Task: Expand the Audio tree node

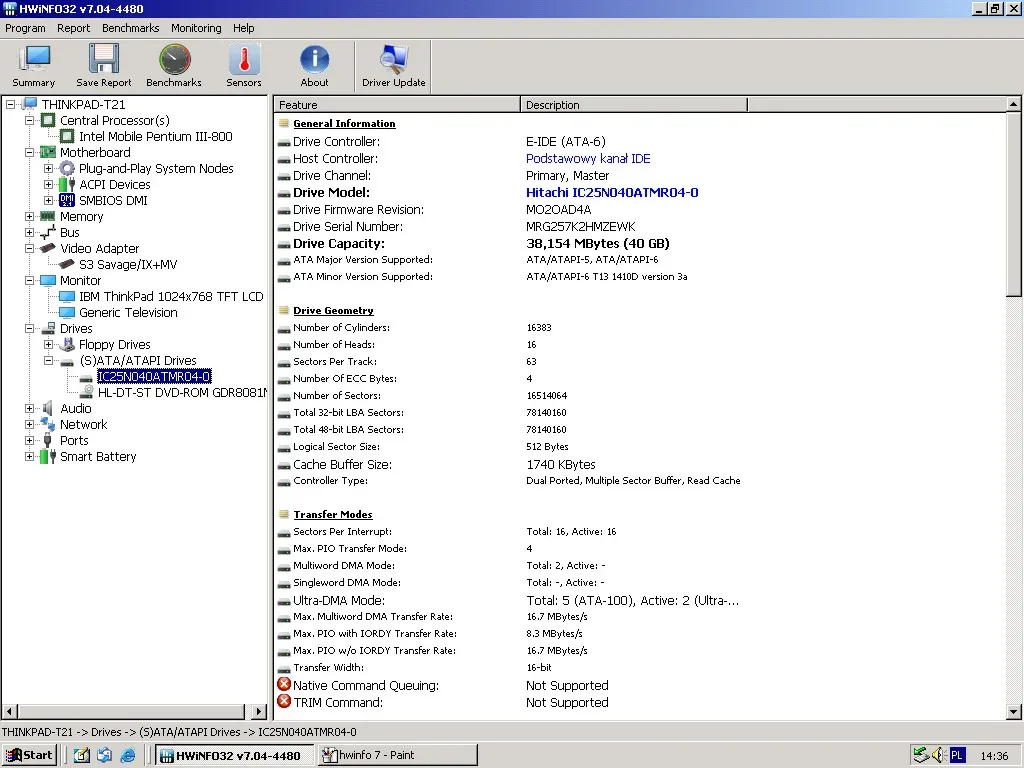Action: point(29,408)
